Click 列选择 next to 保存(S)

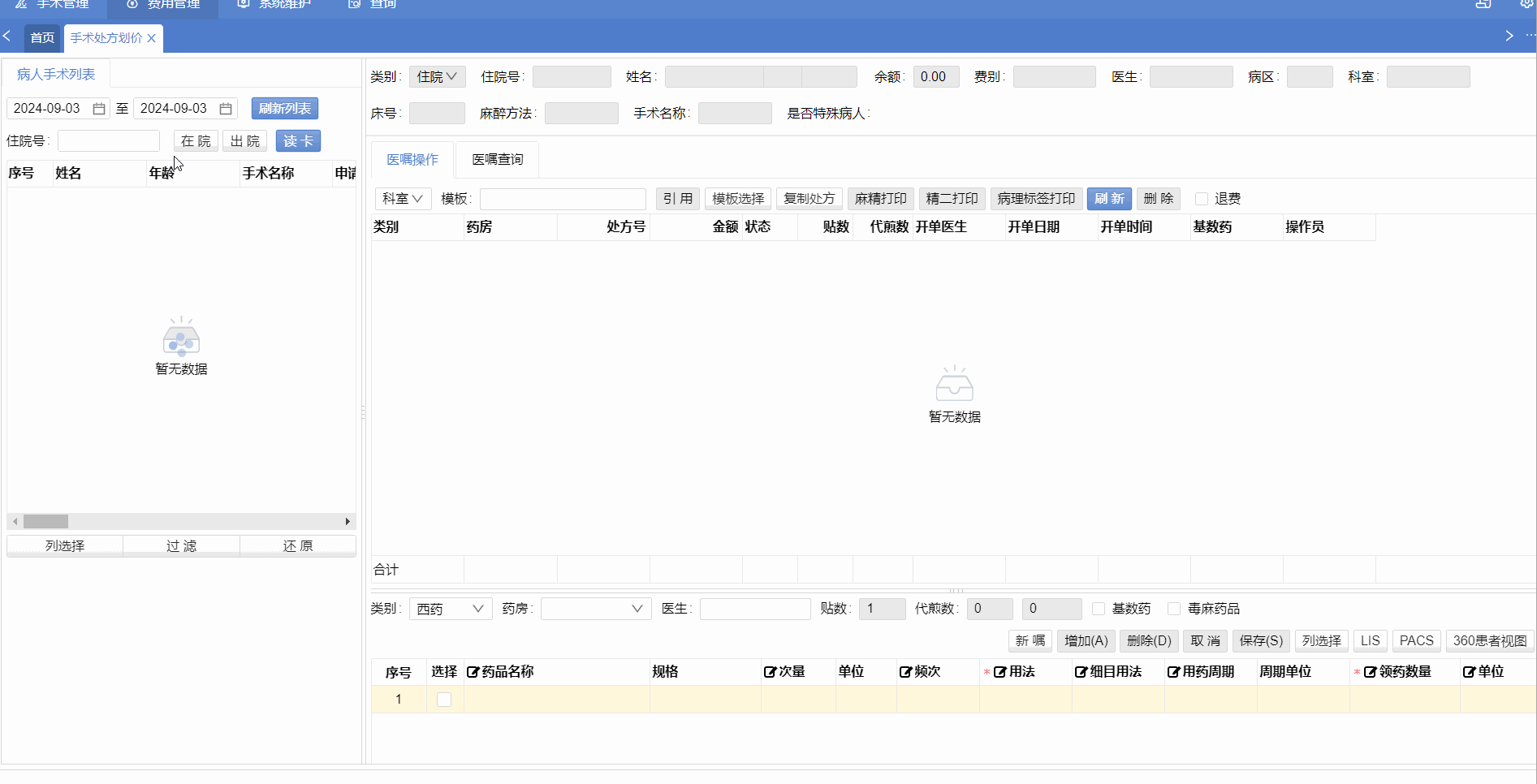pyautogui.click(x=1322, y=641)
